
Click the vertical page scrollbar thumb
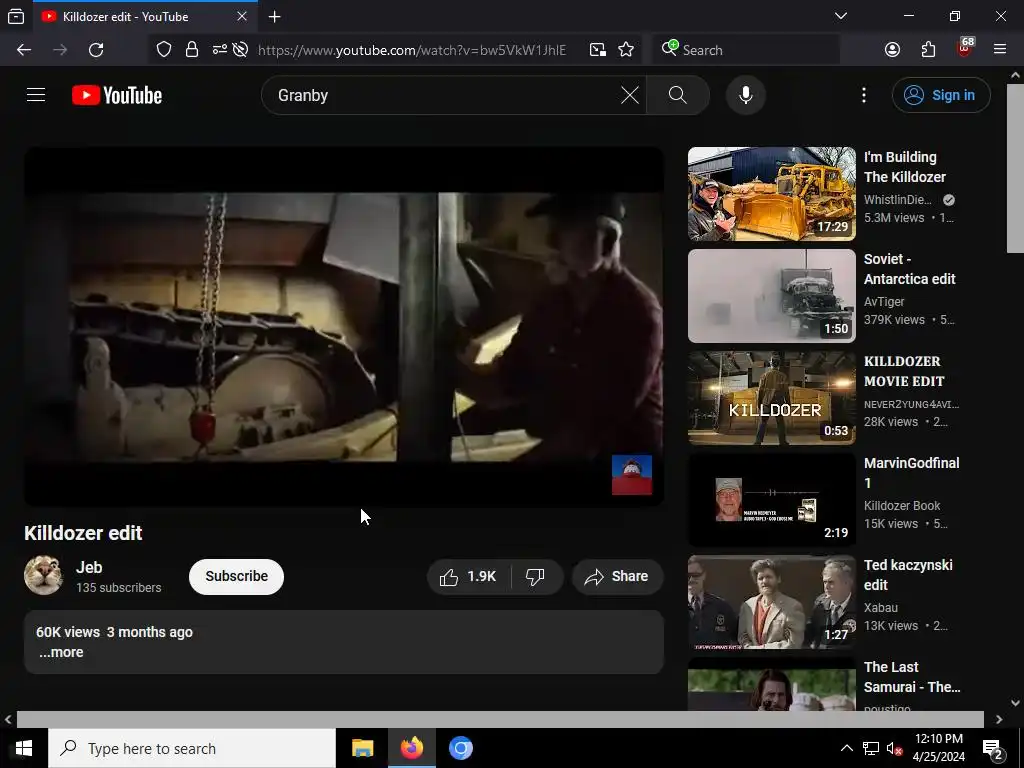[x=1015, y=168]
